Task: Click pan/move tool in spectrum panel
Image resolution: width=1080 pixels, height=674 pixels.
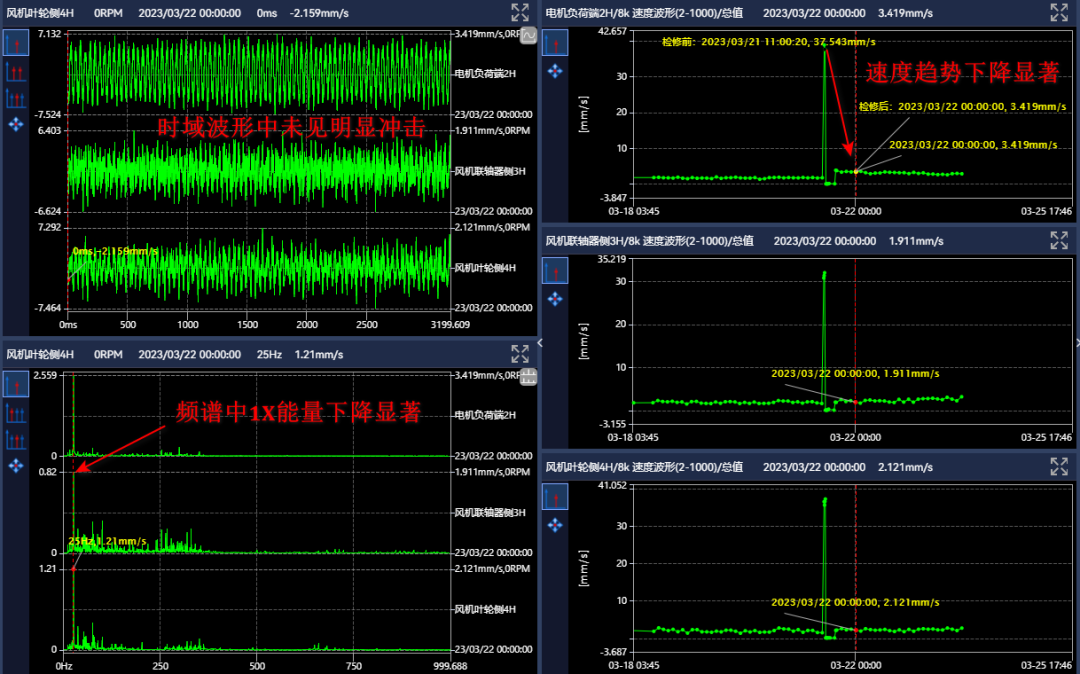Action: [16, 466]
